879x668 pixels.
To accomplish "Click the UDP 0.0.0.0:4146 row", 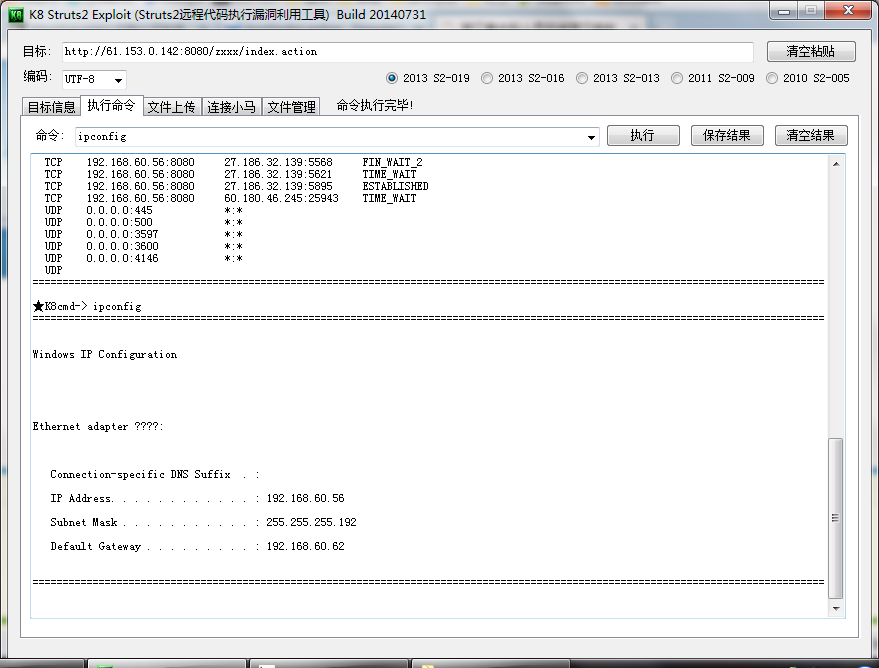I will pos(144,258).
